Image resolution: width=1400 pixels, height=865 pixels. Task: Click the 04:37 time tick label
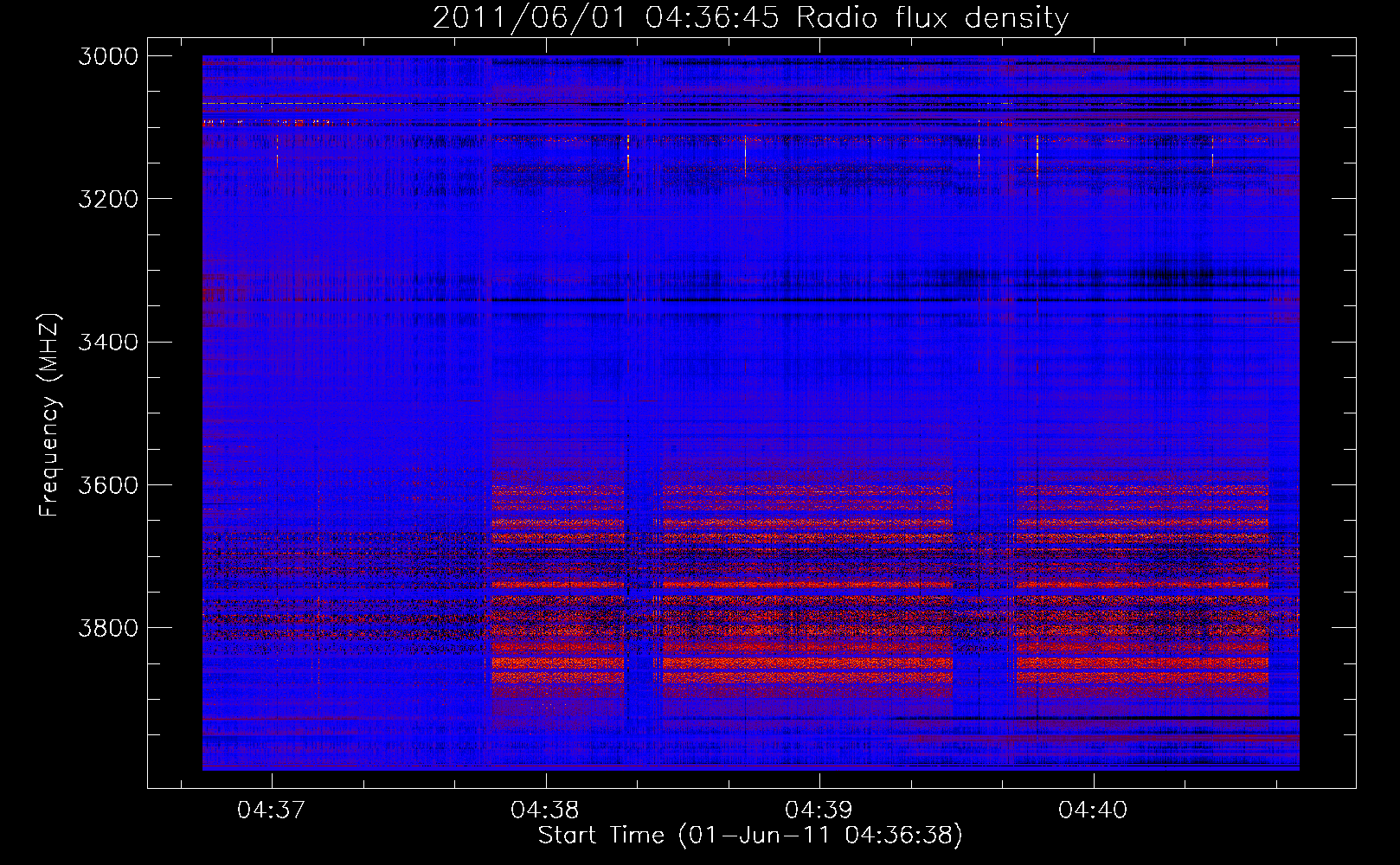pyautogui.click(x=272, y=811)
